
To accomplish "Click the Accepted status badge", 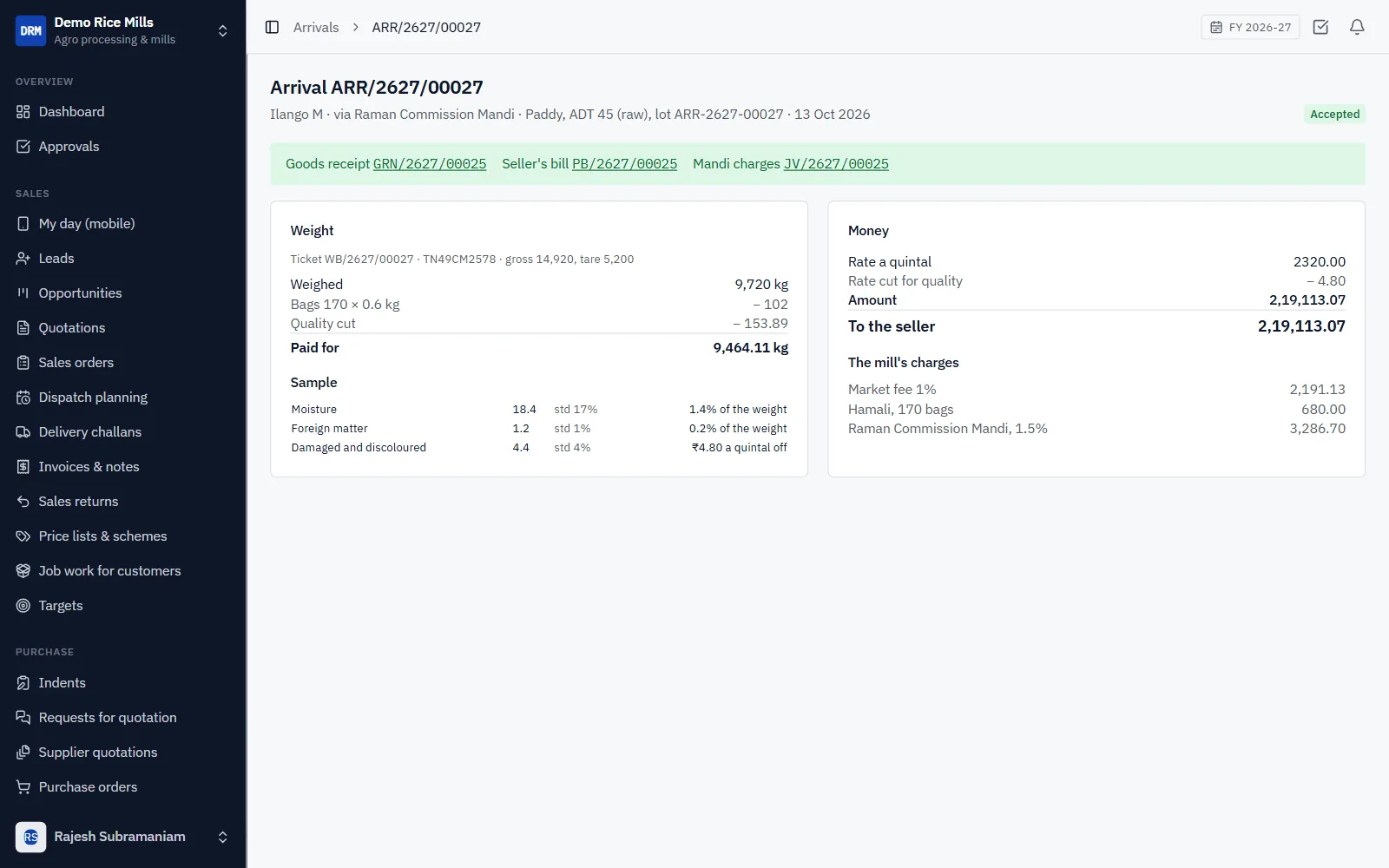I will (1334, 114).
